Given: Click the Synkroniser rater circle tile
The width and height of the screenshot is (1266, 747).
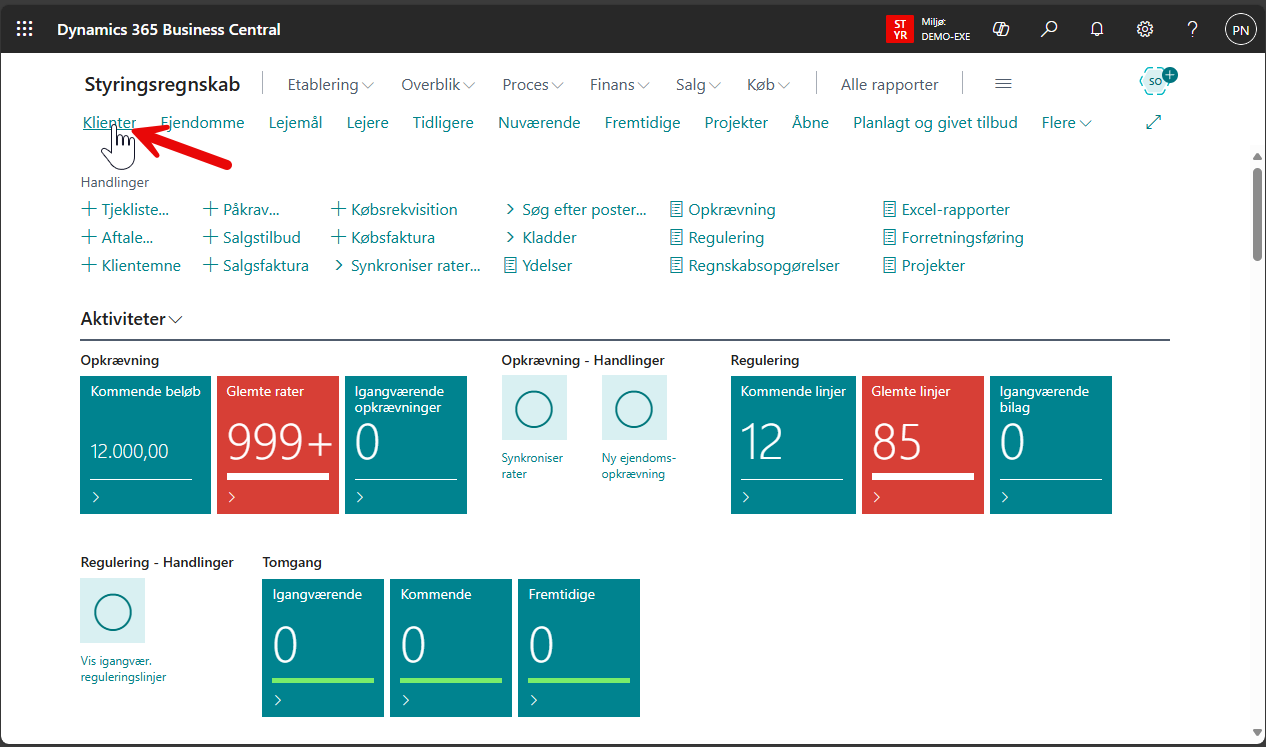Looking at the screenshot, I should click(x=533, y=408).
